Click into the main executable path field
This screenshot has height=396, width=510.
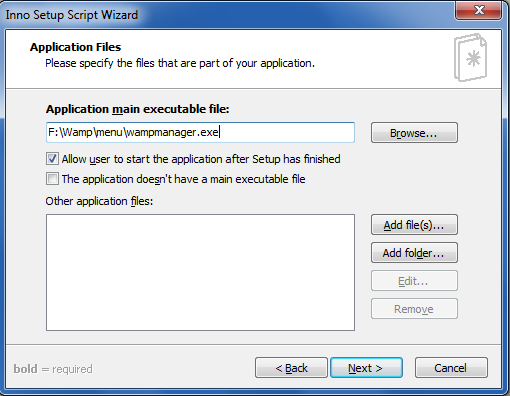pyautogui.click(x=200, y=132)
